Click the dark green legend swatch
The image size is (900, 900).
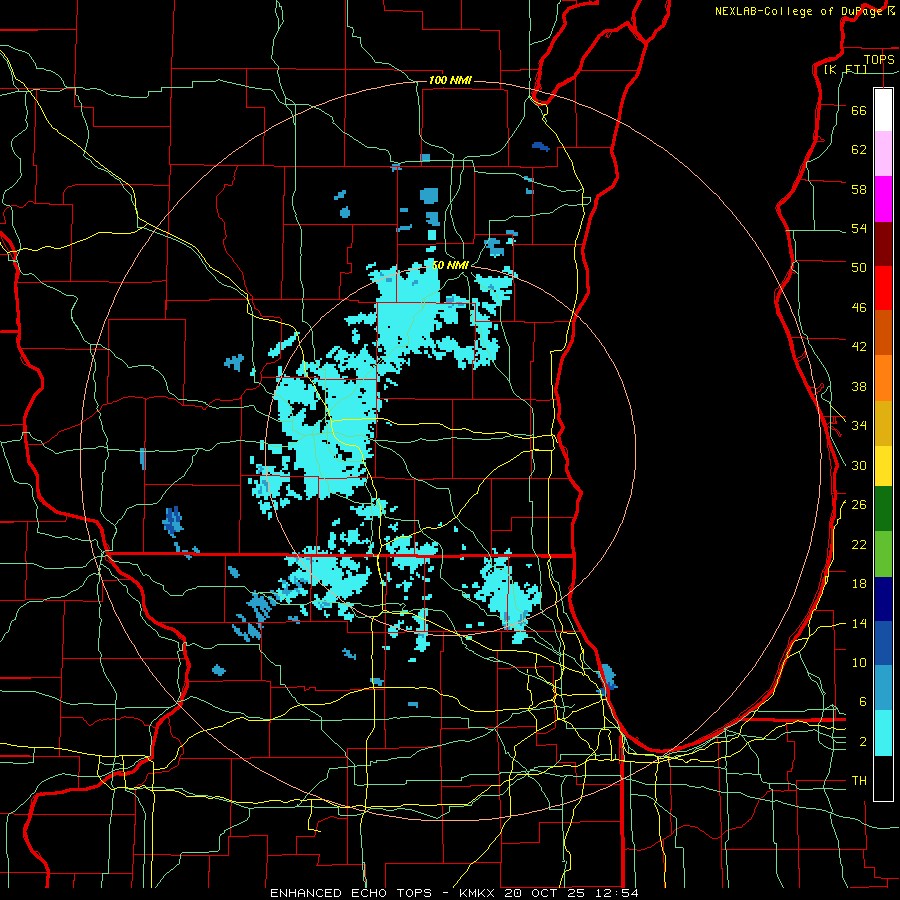click(x=883, y=509)
